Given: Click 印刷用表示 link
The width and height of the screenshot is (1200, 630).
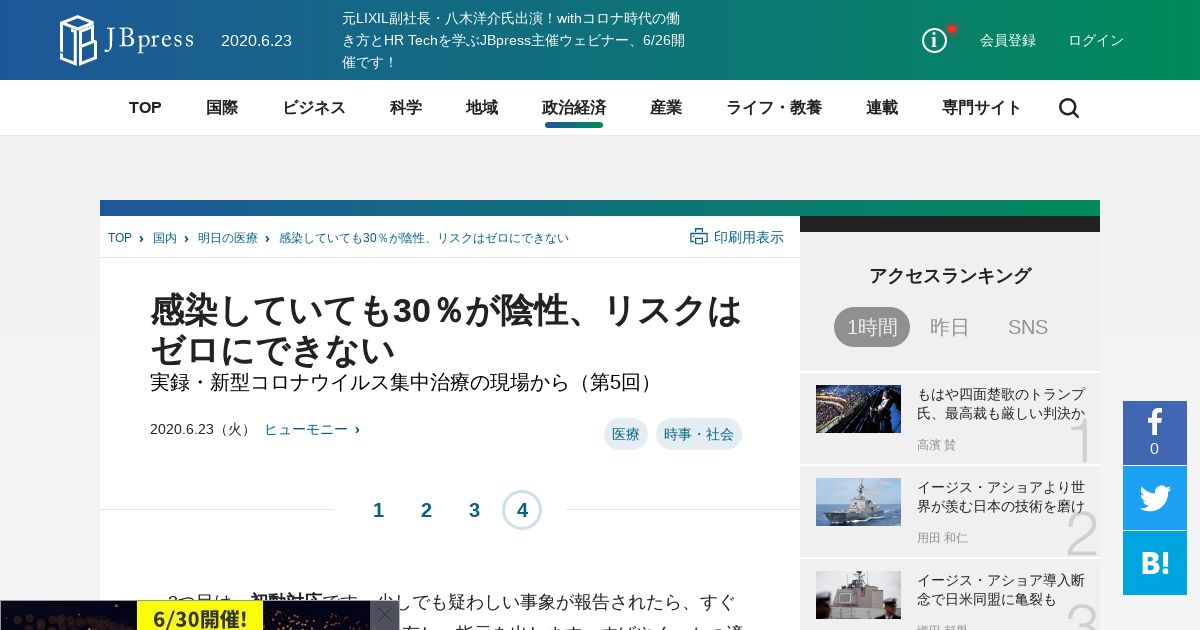Looking at the screenshot, I should tap(749, 237).
